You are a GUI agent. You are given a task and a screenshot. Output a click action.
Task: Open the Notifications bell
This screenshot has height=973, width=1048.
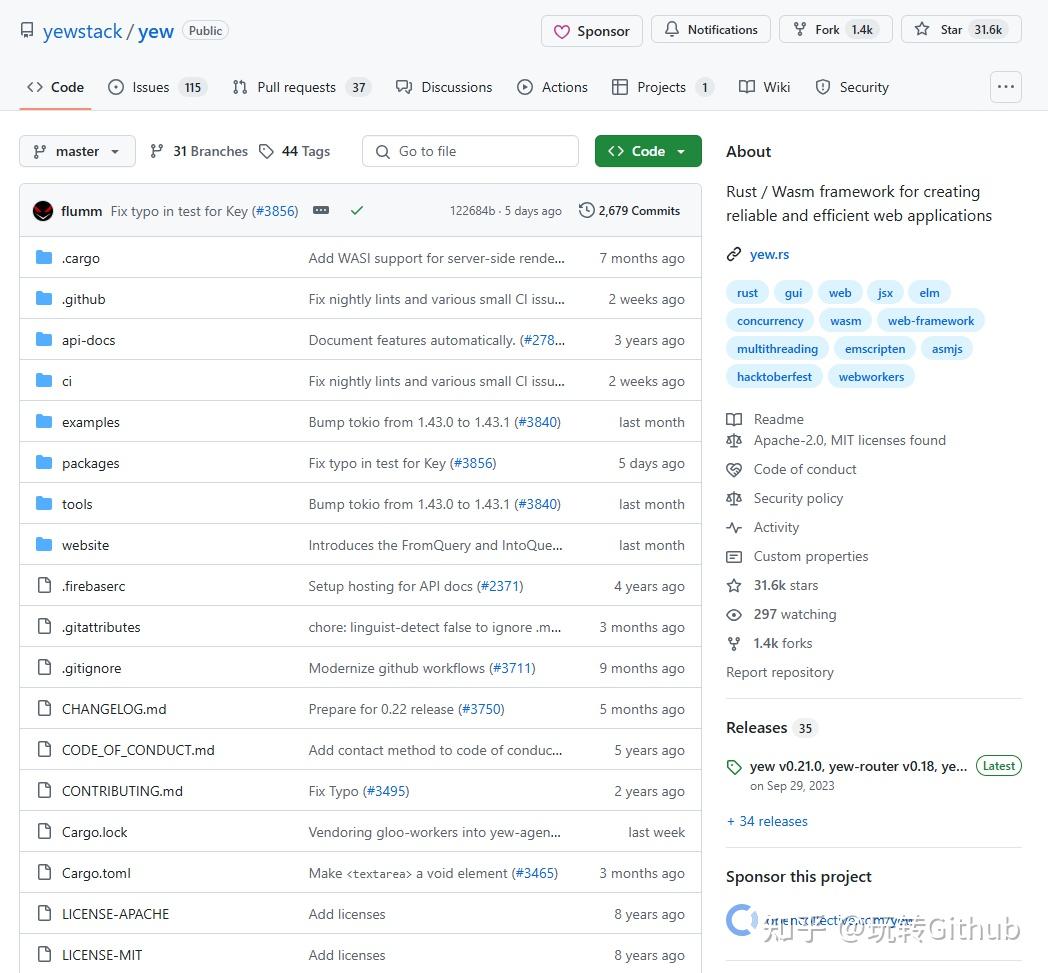[710, 29]
